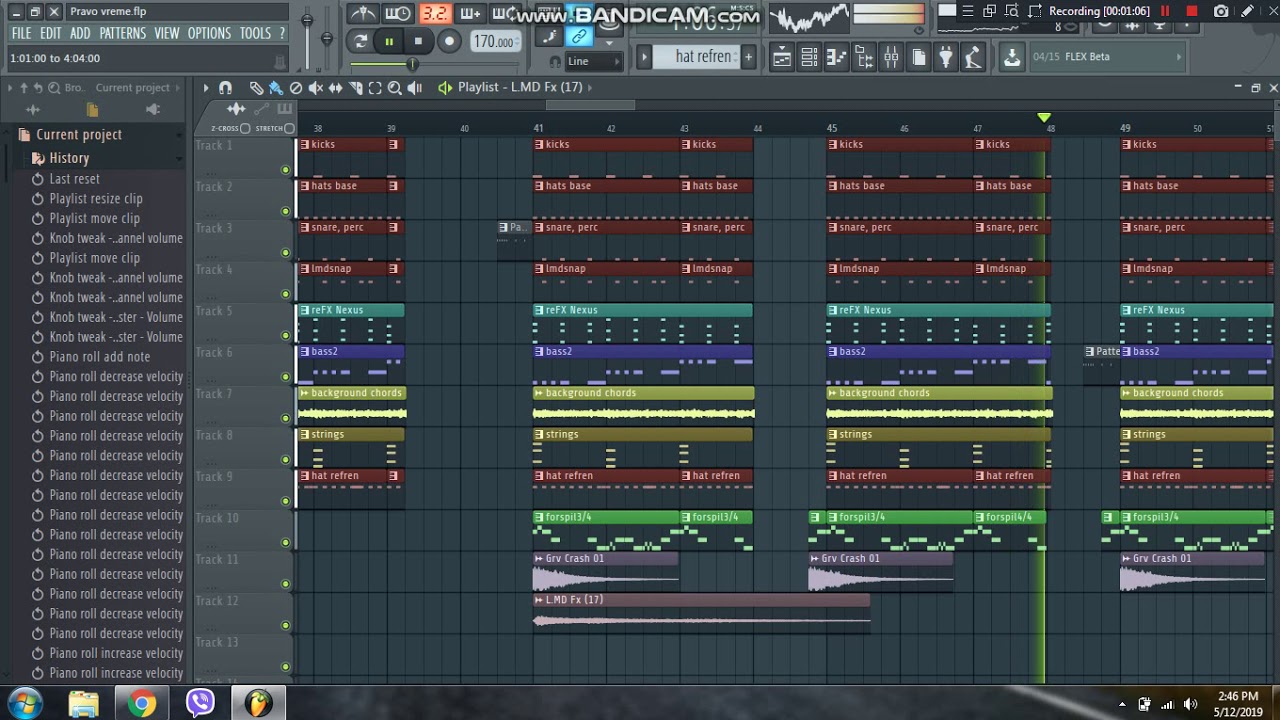Enable the STRETCH checkbox
This screenshot has height=720, width=1280.
[289, 128]
